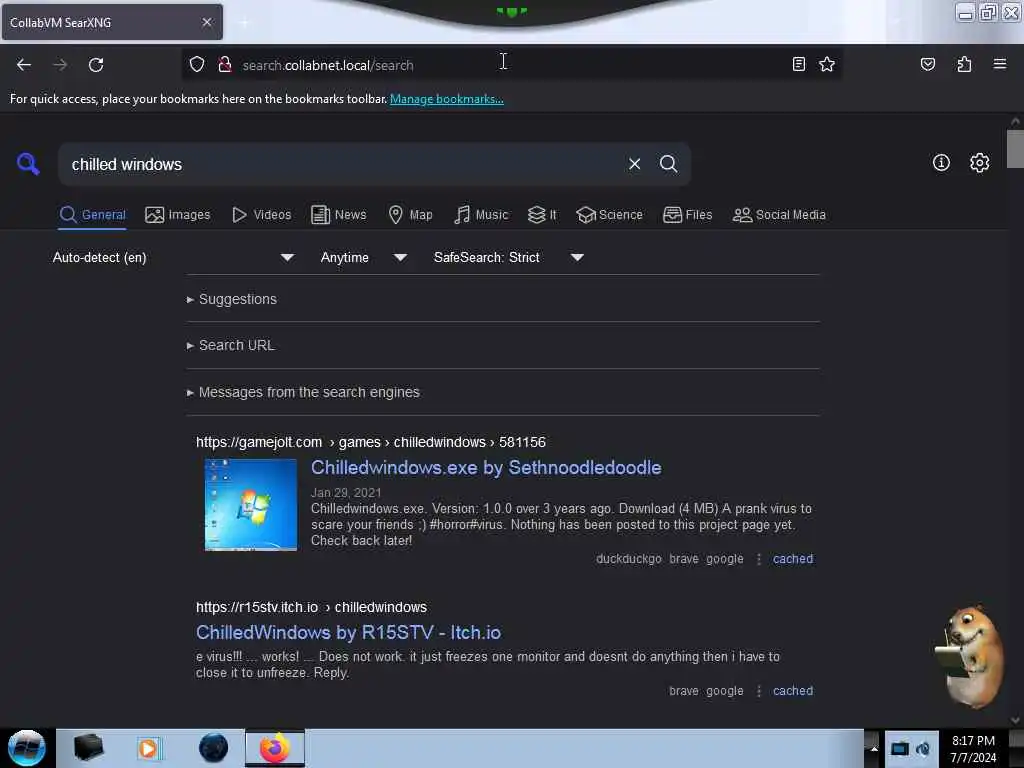Open the Pocket save icon
Viewport: 1024px width, 768px height.
point(927,64)
